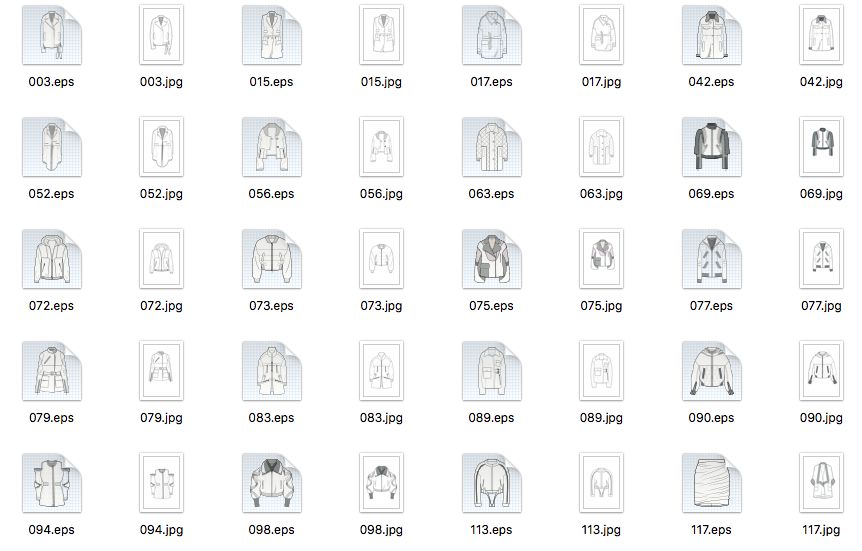Click the file name label 073.eps
Image resolution: width=862 pixels, height=551 pixels.
click(x=271, y=306)
